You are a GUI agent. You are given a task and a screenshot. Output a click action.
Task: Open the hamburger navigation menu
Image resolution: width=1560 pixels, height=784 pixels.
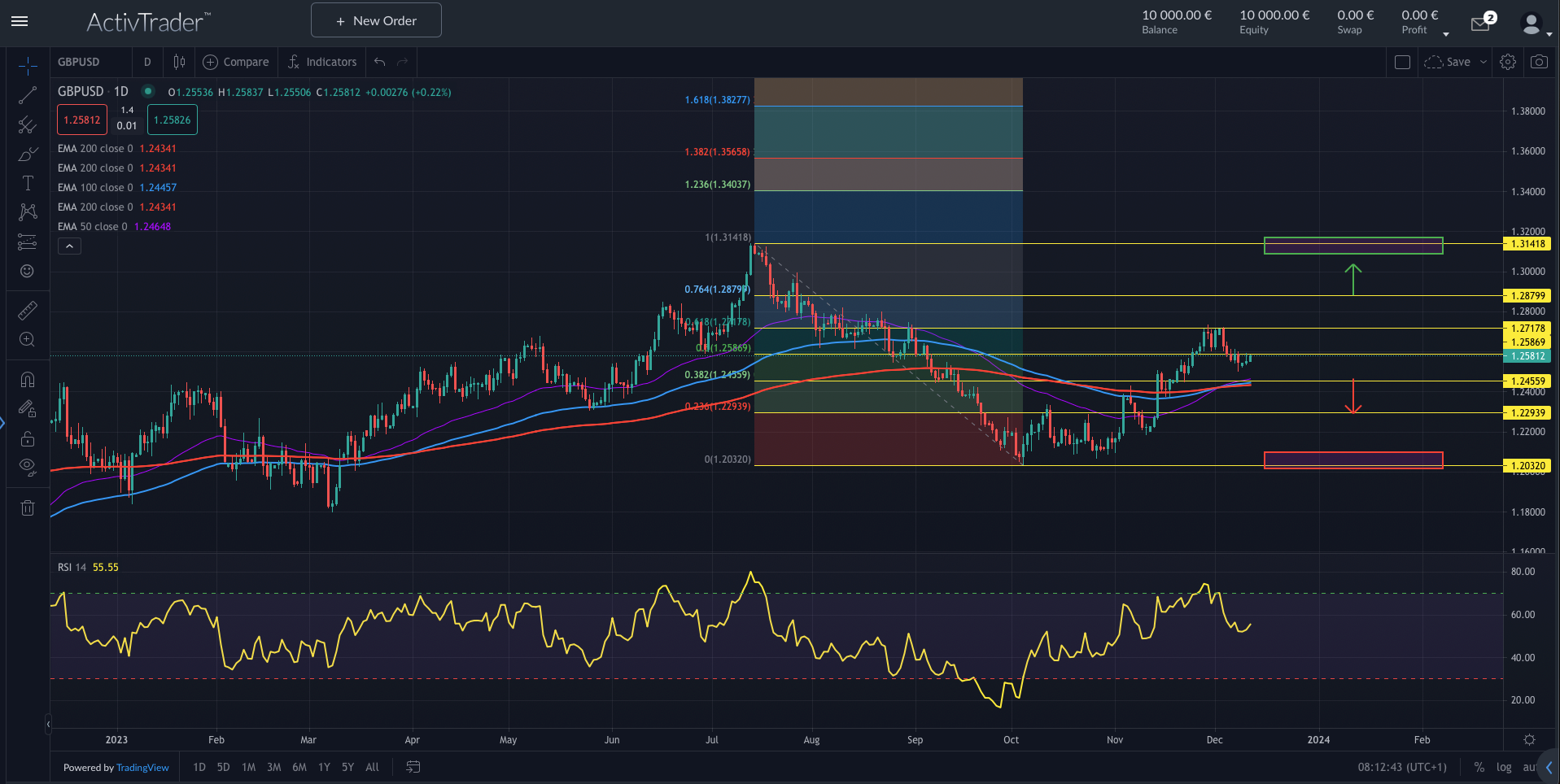pos(20,21)
